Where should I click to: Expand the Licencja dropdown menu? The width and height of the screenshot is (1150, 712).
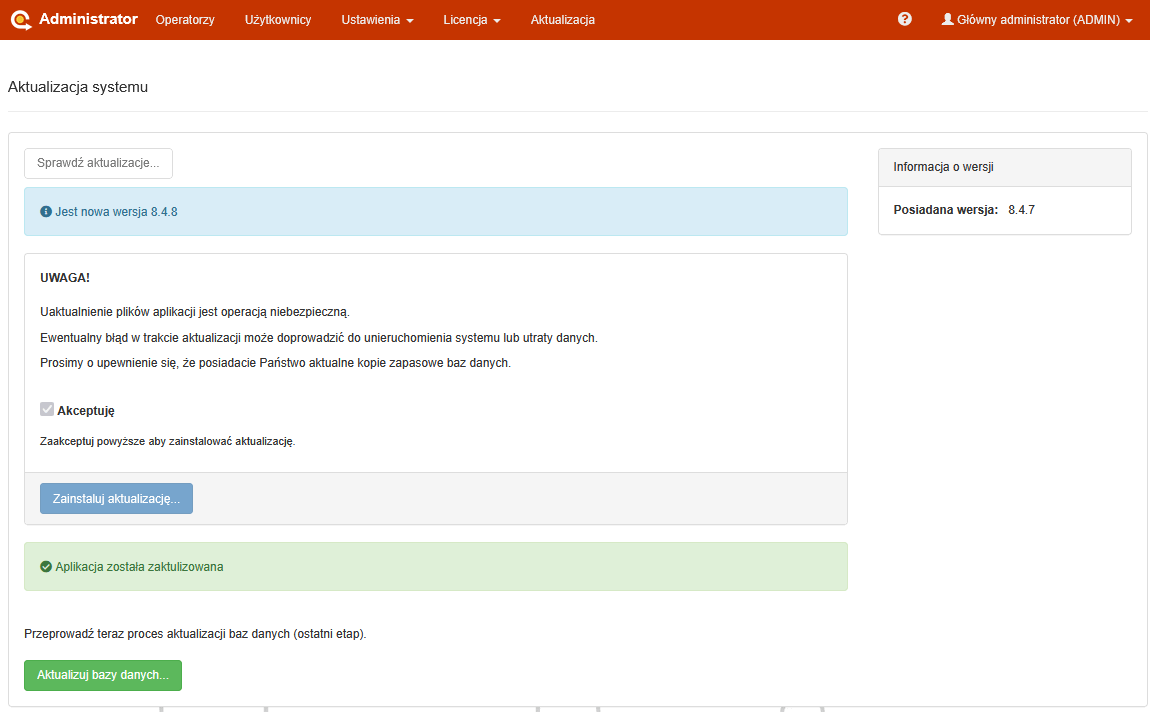[x=472, y=20]
